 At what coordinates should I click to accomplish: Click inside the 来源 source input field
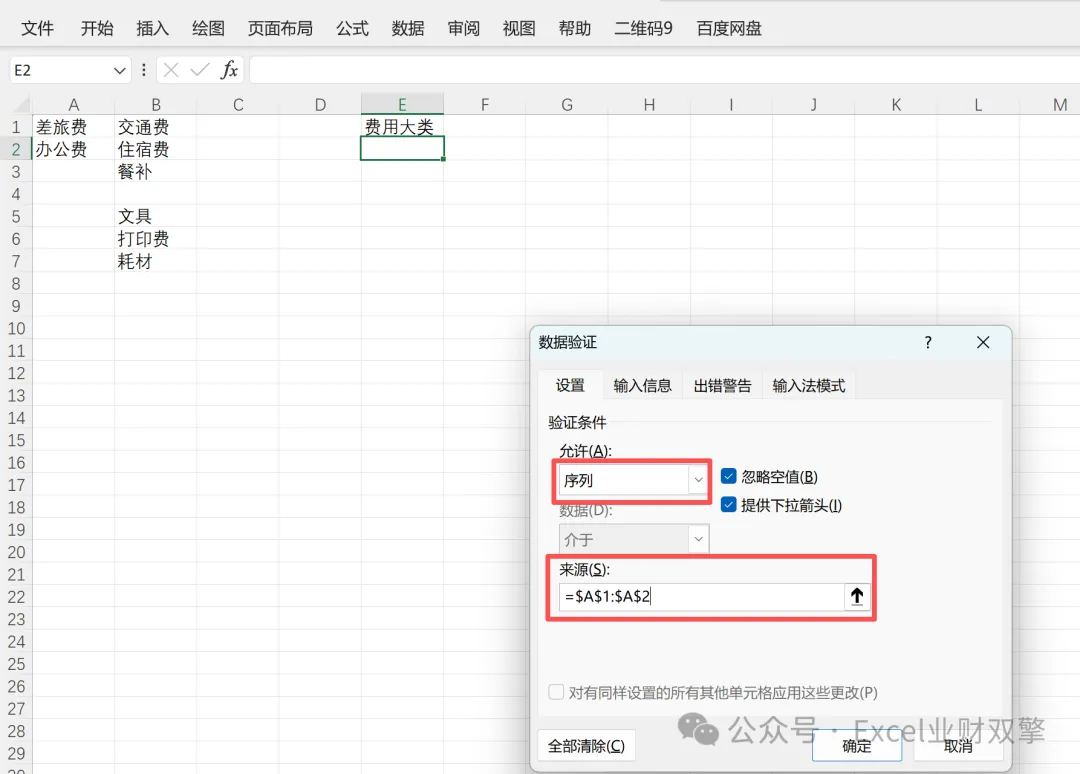pyautogui.click(x=702, y=596)
